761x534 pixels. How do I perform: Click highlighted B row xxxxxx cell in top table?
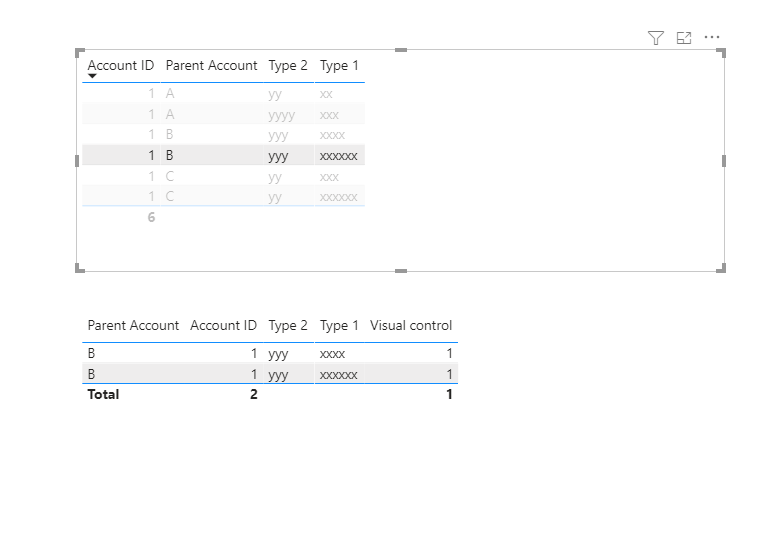tap(338, 156)
